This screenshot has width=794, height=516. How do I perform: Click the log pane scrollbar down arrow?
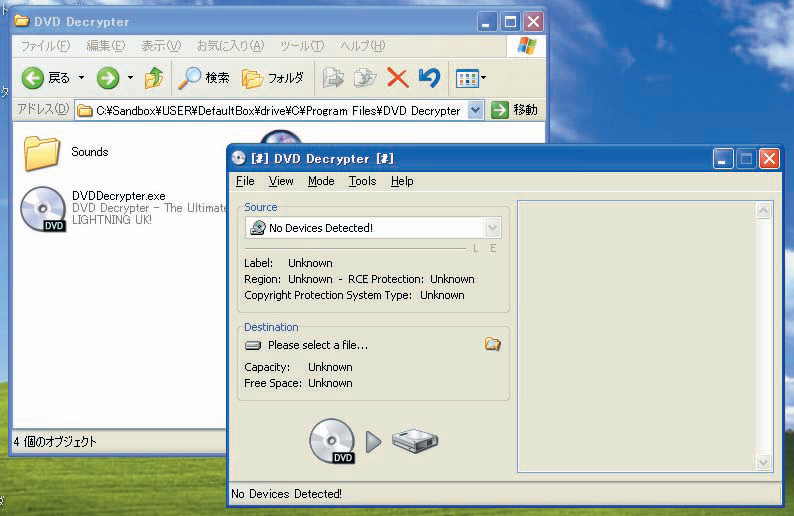pos(764,462)
